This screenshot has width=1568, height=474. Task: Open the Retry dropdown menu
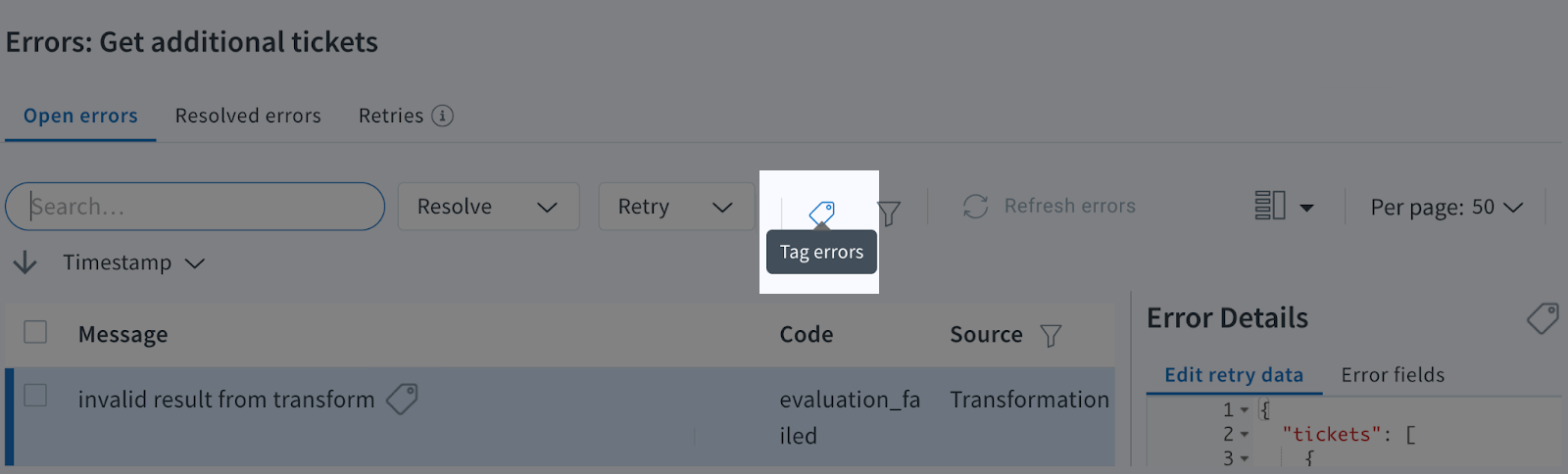[x=676, y=207]
